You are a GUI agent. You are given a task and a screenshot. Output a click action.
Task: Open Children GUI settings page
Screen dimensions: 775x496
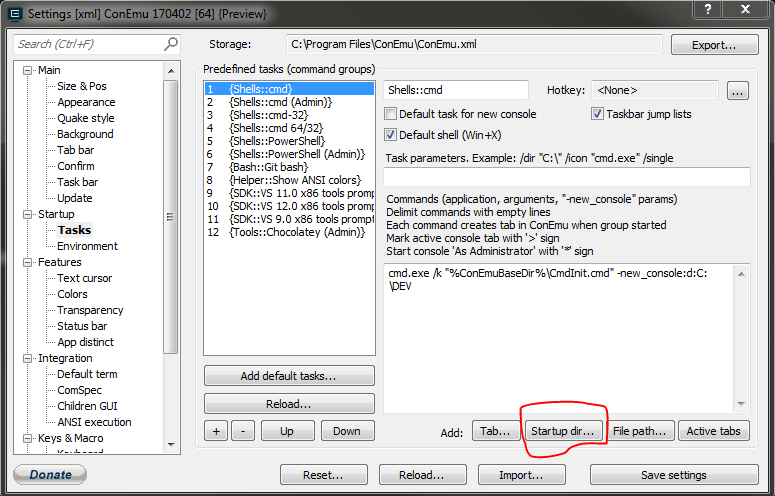tap(87, 406)
